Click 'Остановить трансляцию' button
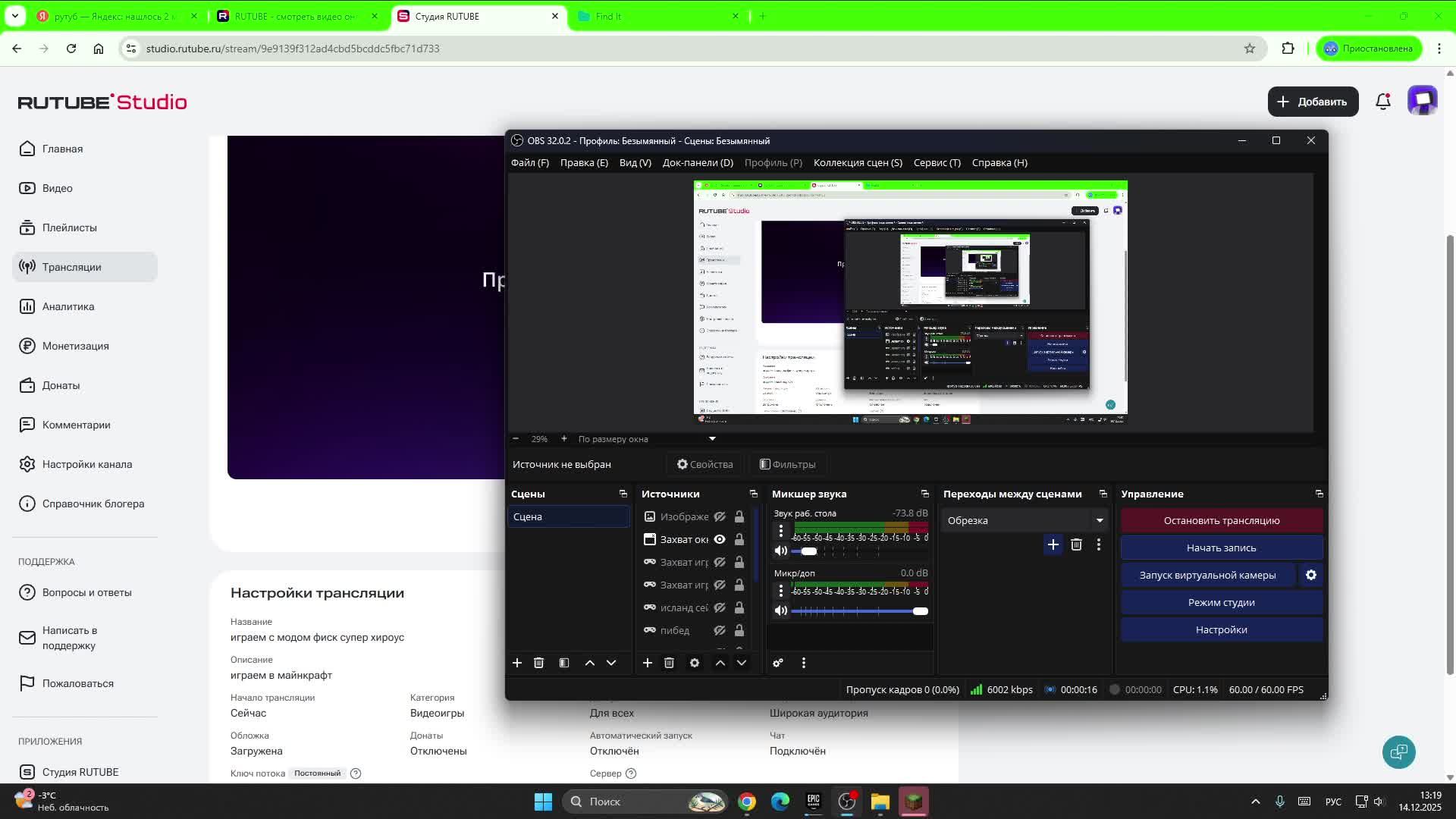This screenshot has height=819, width=1456. (1221, 520)
